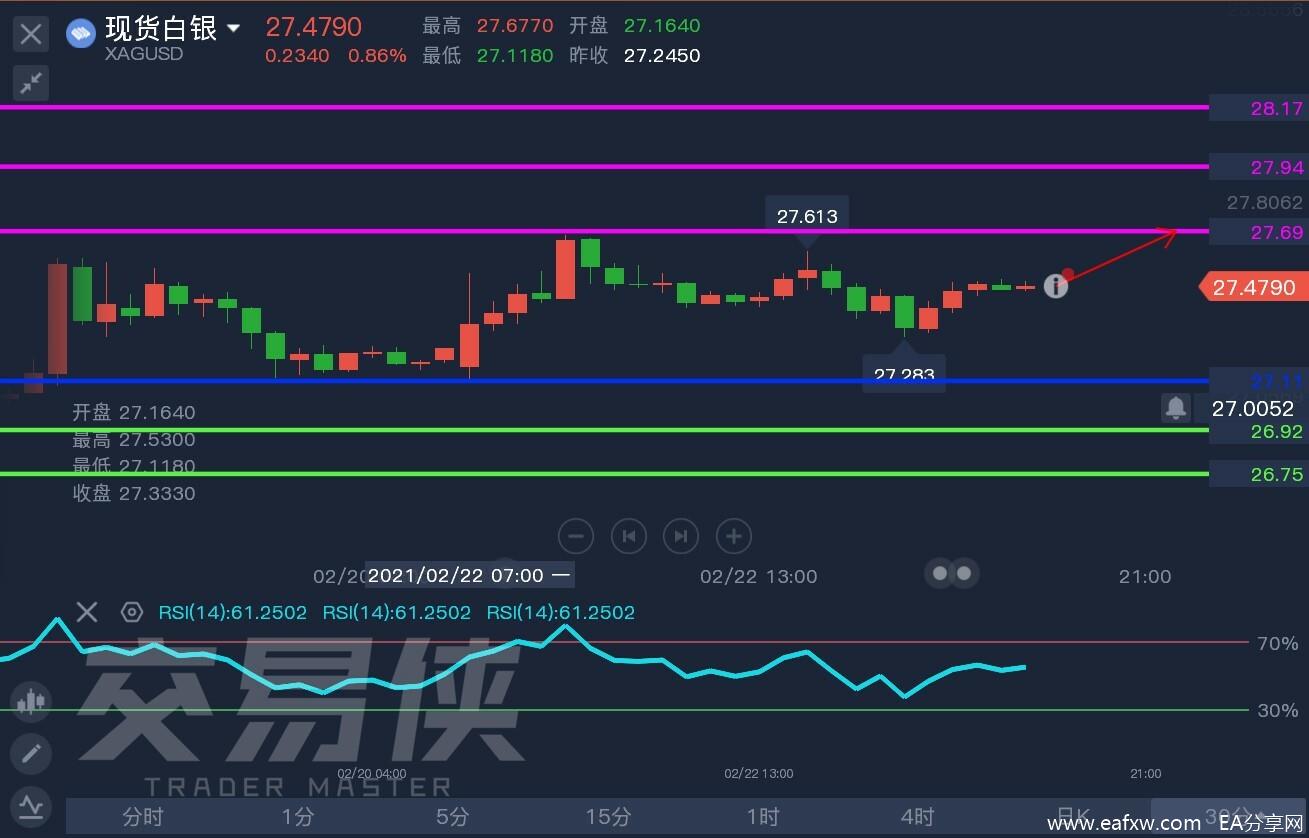Click the crosshair date label 2021/02/22 07:00
Viewport: 1309px width, 838px height.
(468, 575)
